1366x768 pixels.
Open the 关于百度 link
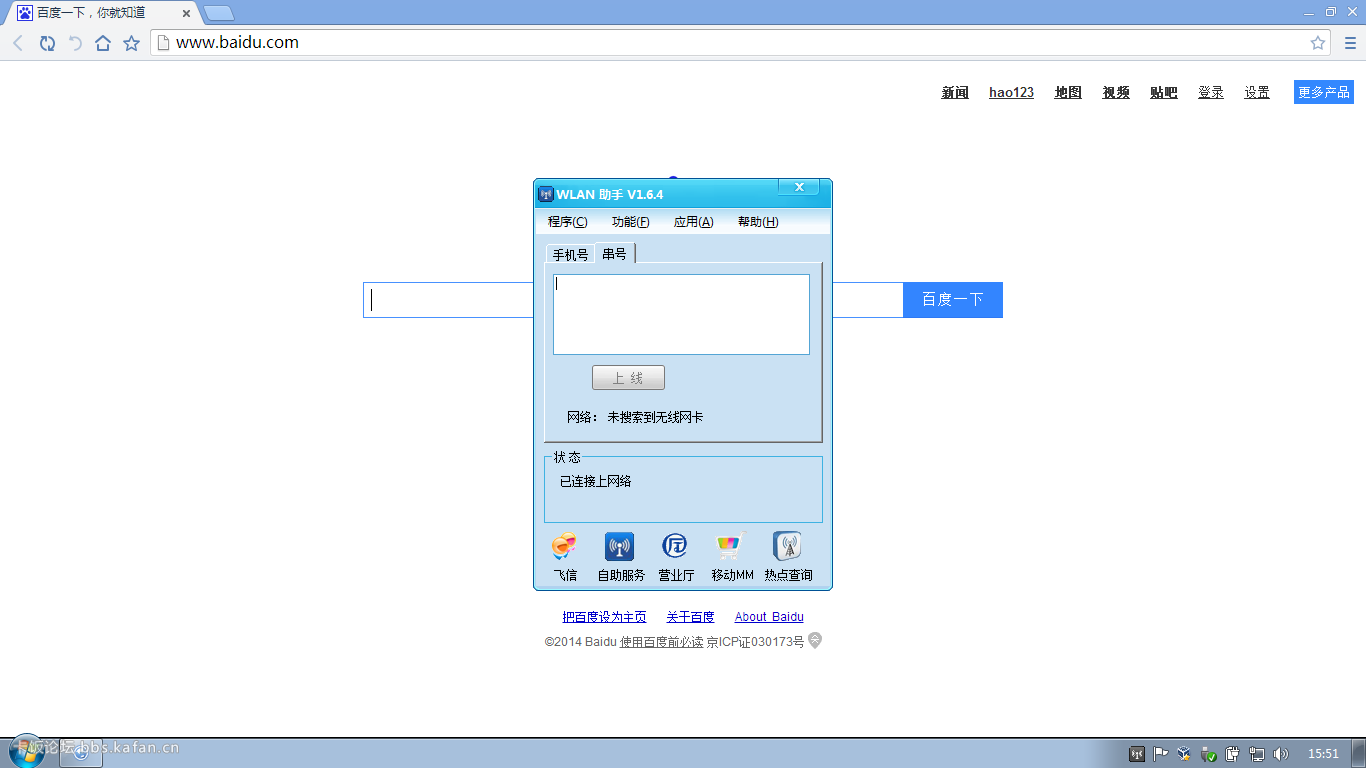tap(690, 617)
